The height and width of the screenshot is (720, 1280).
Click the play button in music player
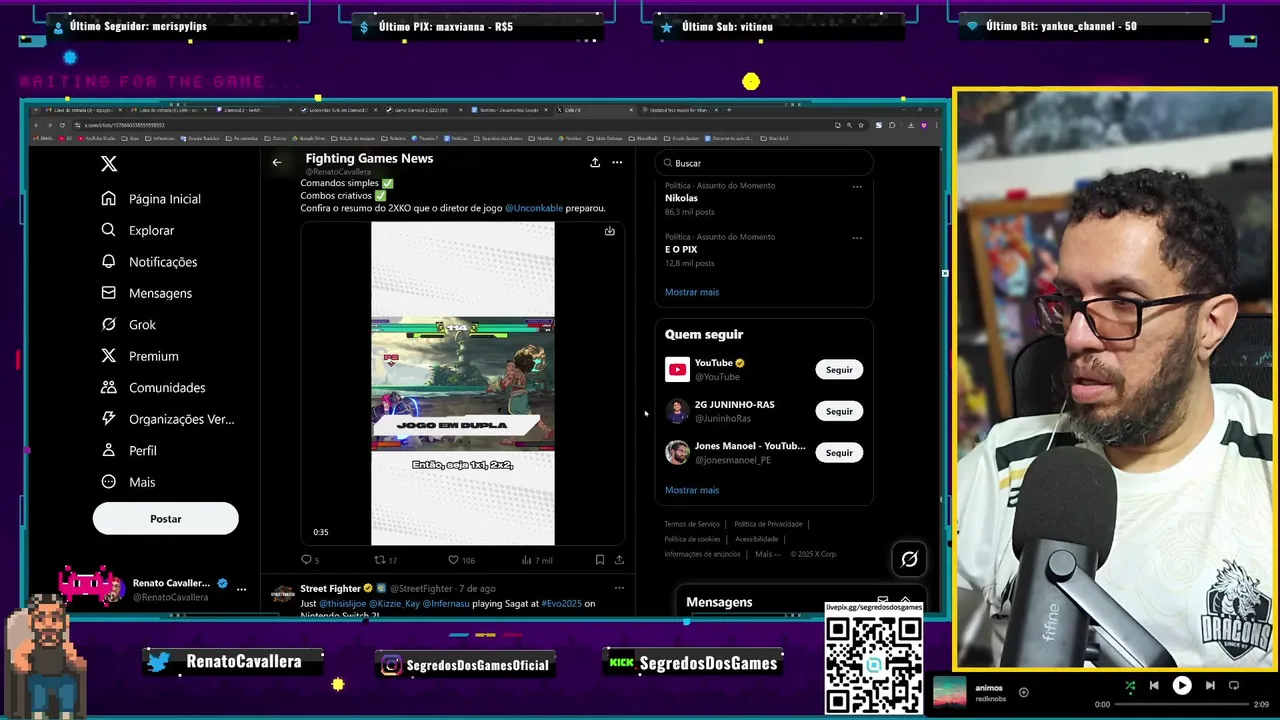(x=1182, y=686)
